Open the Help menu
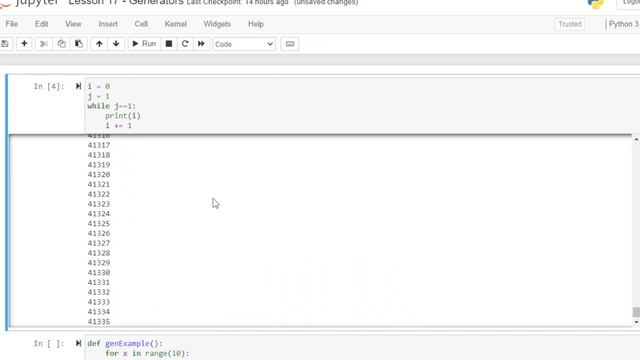Image resolution: width=640 pixels, height=360 pixels. [x=256, y=24]
